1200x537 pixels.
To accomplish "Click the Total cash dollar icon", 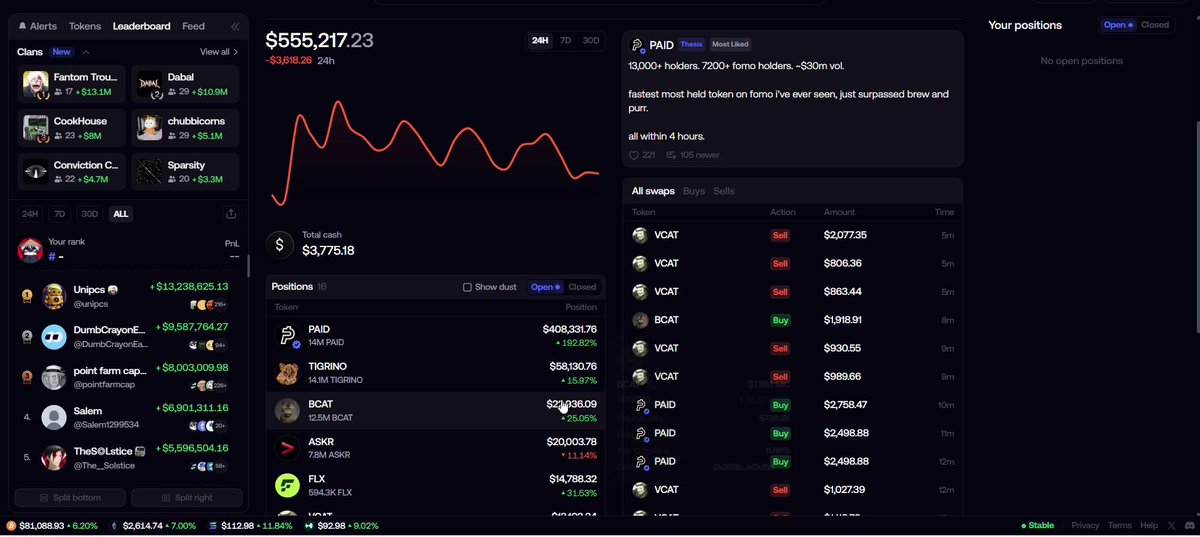I will [279, 244].
